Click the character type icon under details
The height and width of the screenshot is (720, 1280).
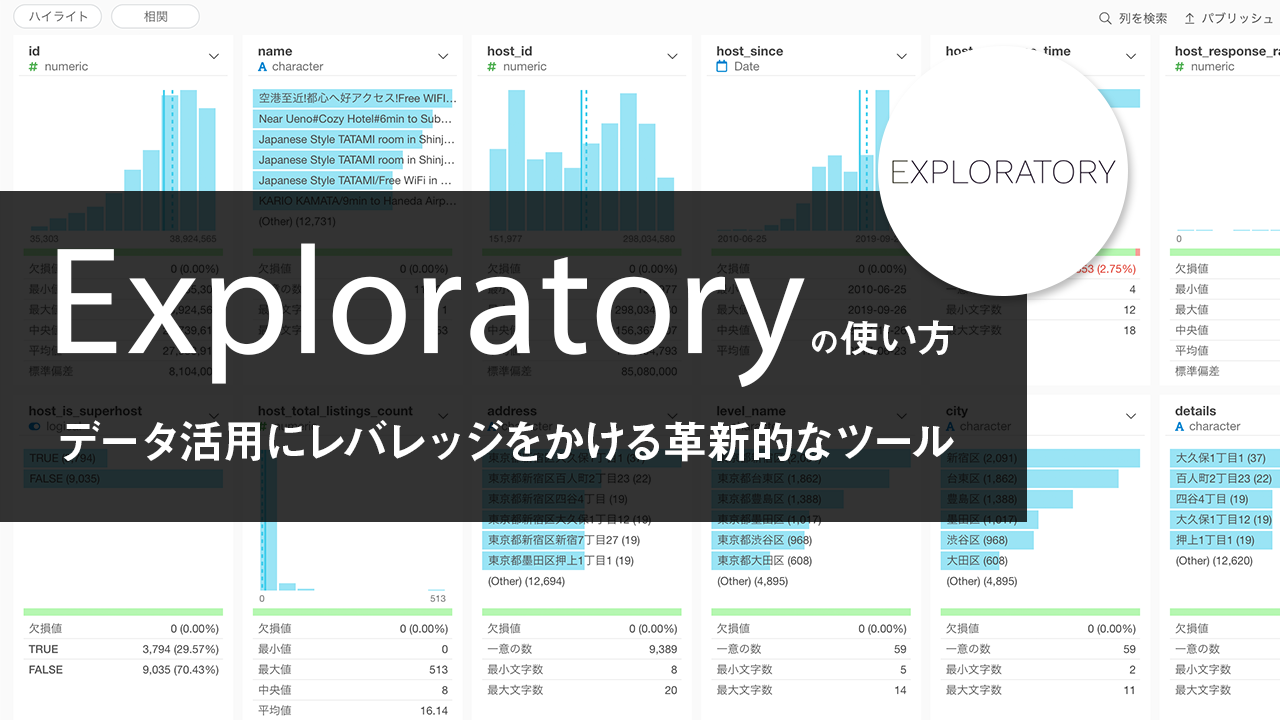pyautogui.click(x=1180, y=427)
